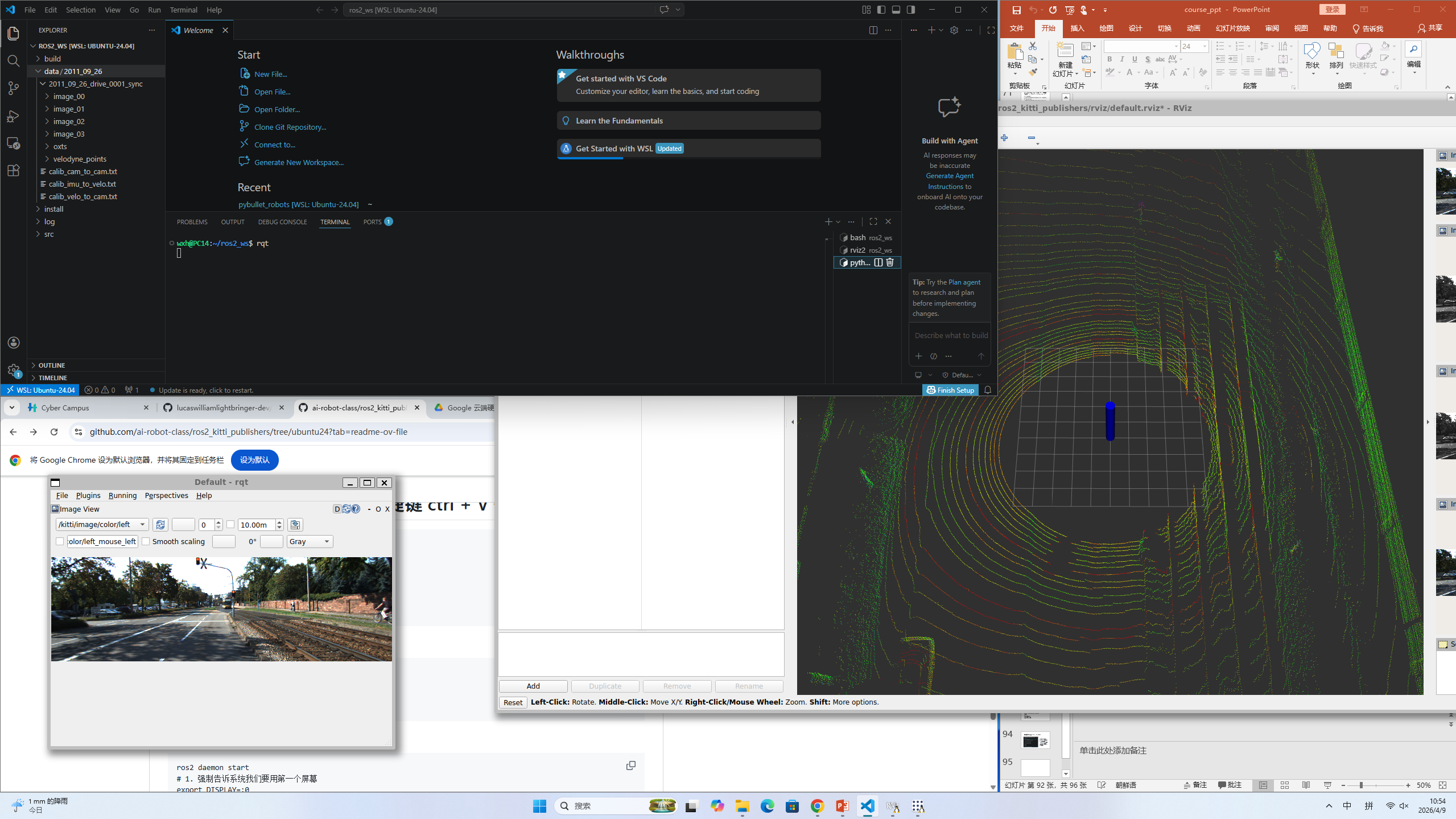Image resolution: width=1456 pixels, height=819 pixels.
Task: Open Remote Explorer in VS Code activity bar
Action: [14, 143]
